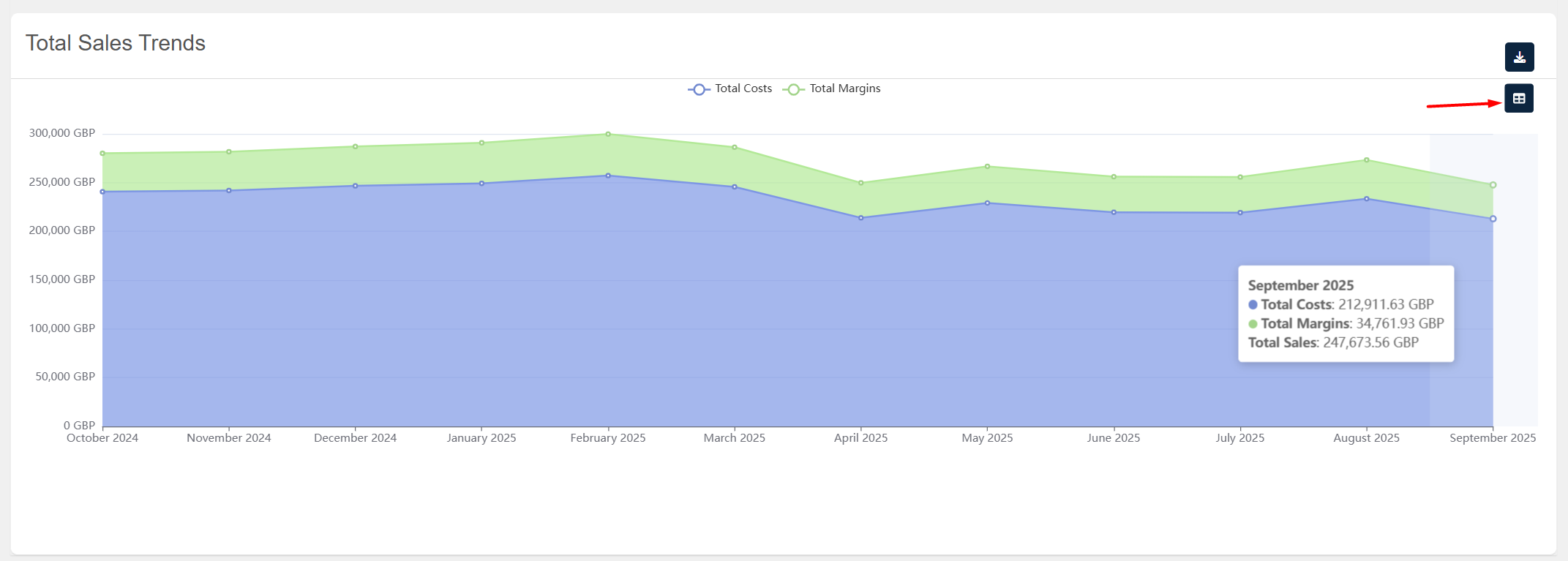
Task: Click the Total Sales Trends heading
Action: coord(116,43)
